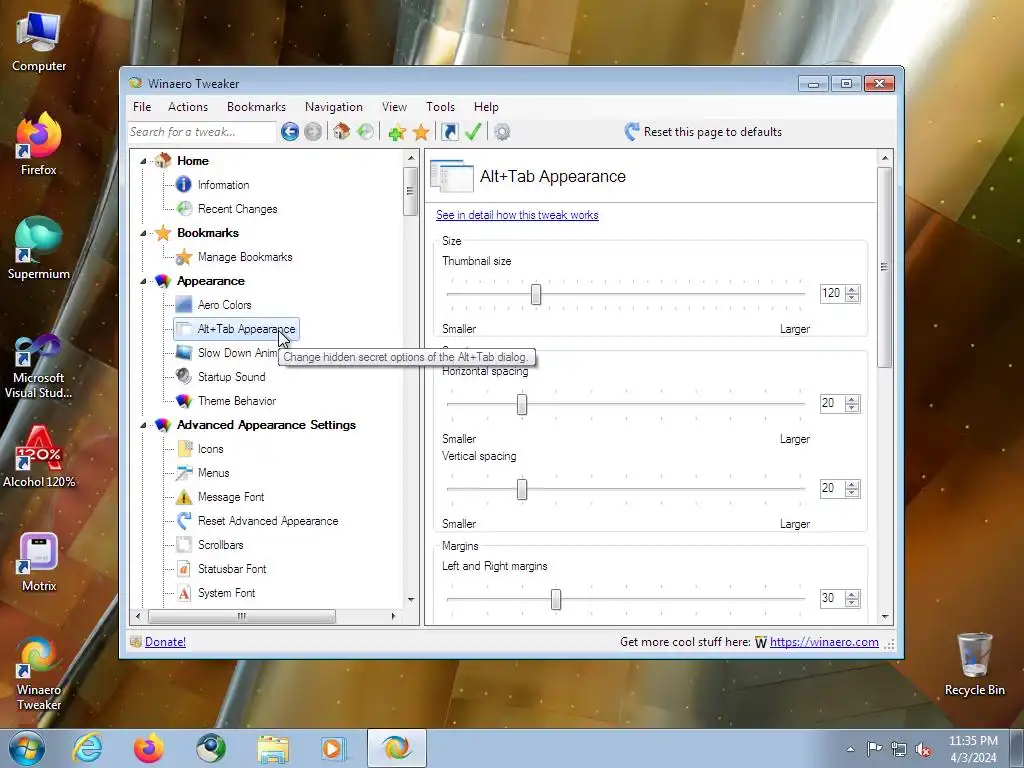Click the Icons item icon in tree

[185, 449]
